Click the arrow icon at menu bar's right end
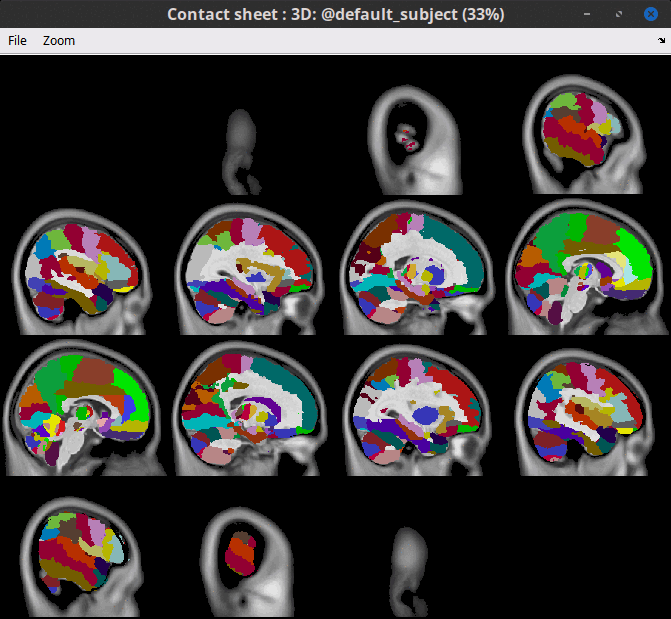The height and width of the screenshot is (619, 671). tap(661, 41)
